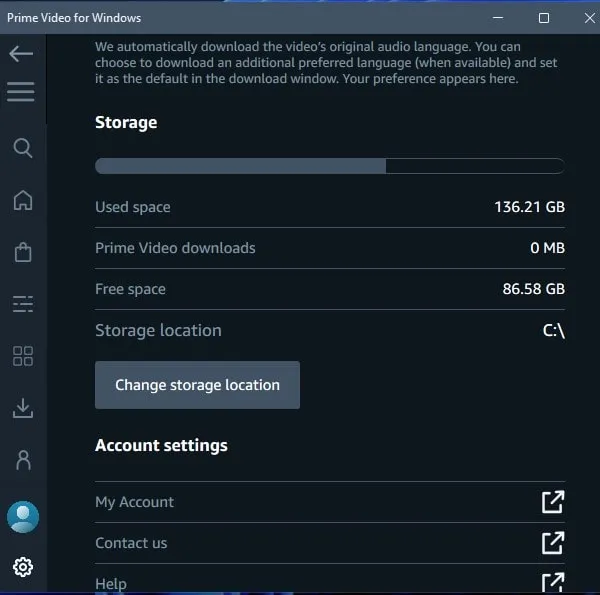Click the Free space label
Image resolution: width=600 pixels, height=595 pixels.
(130, 289)
